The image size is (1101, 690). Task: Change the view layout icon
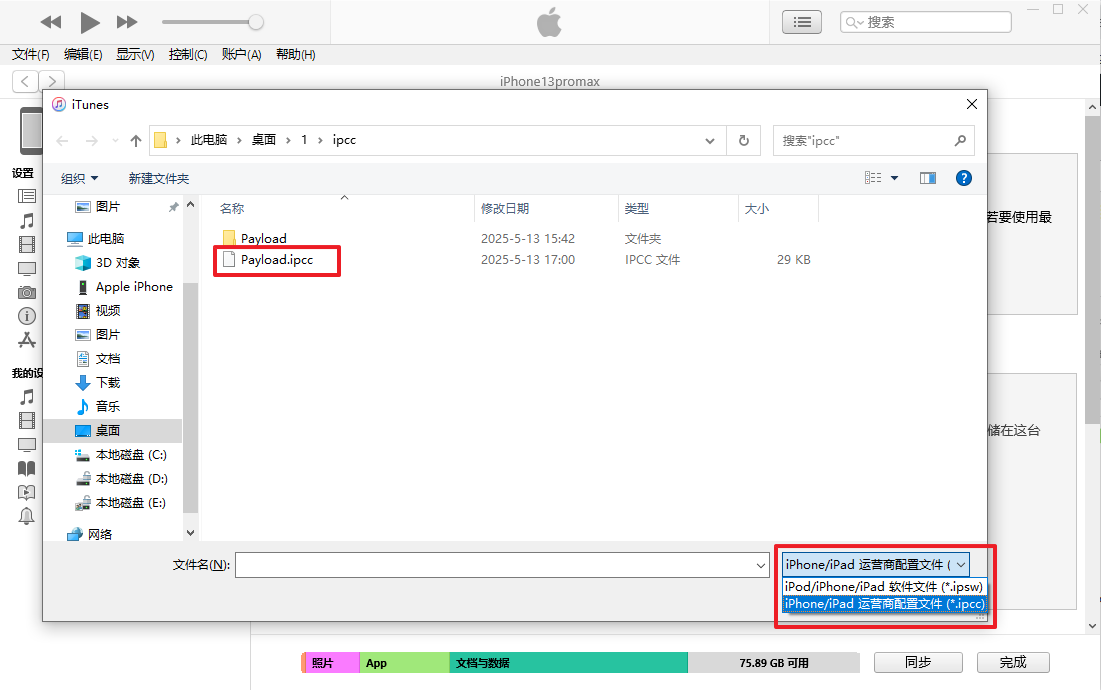(873, 178)
